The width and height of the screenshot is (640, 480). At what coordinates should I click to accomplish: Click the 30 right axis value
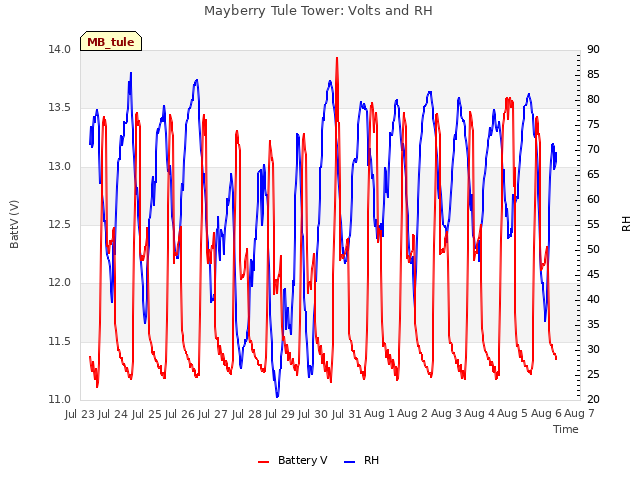pos(593,349)
